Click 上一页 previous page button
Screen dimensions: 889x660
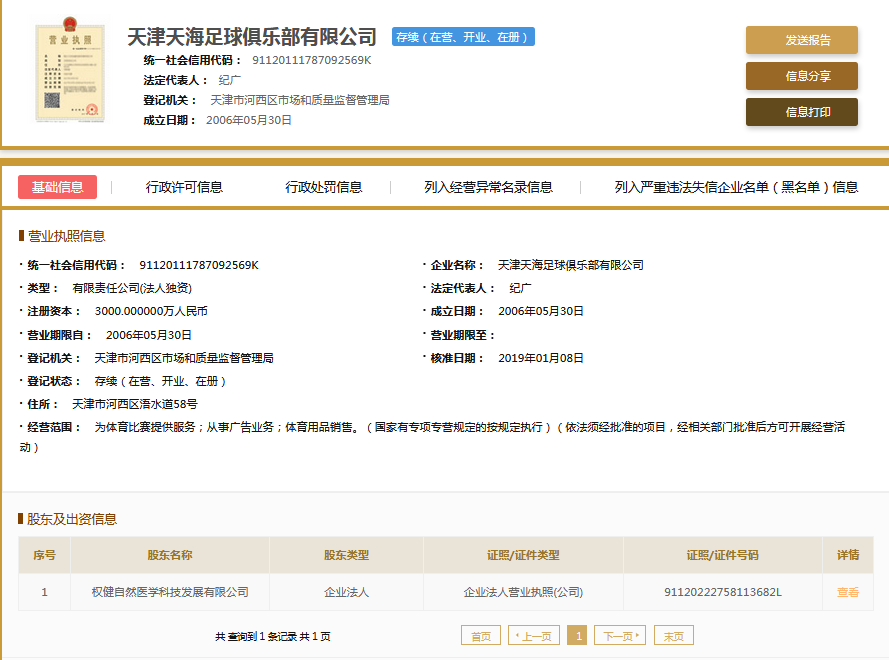(x=534, y=636)
